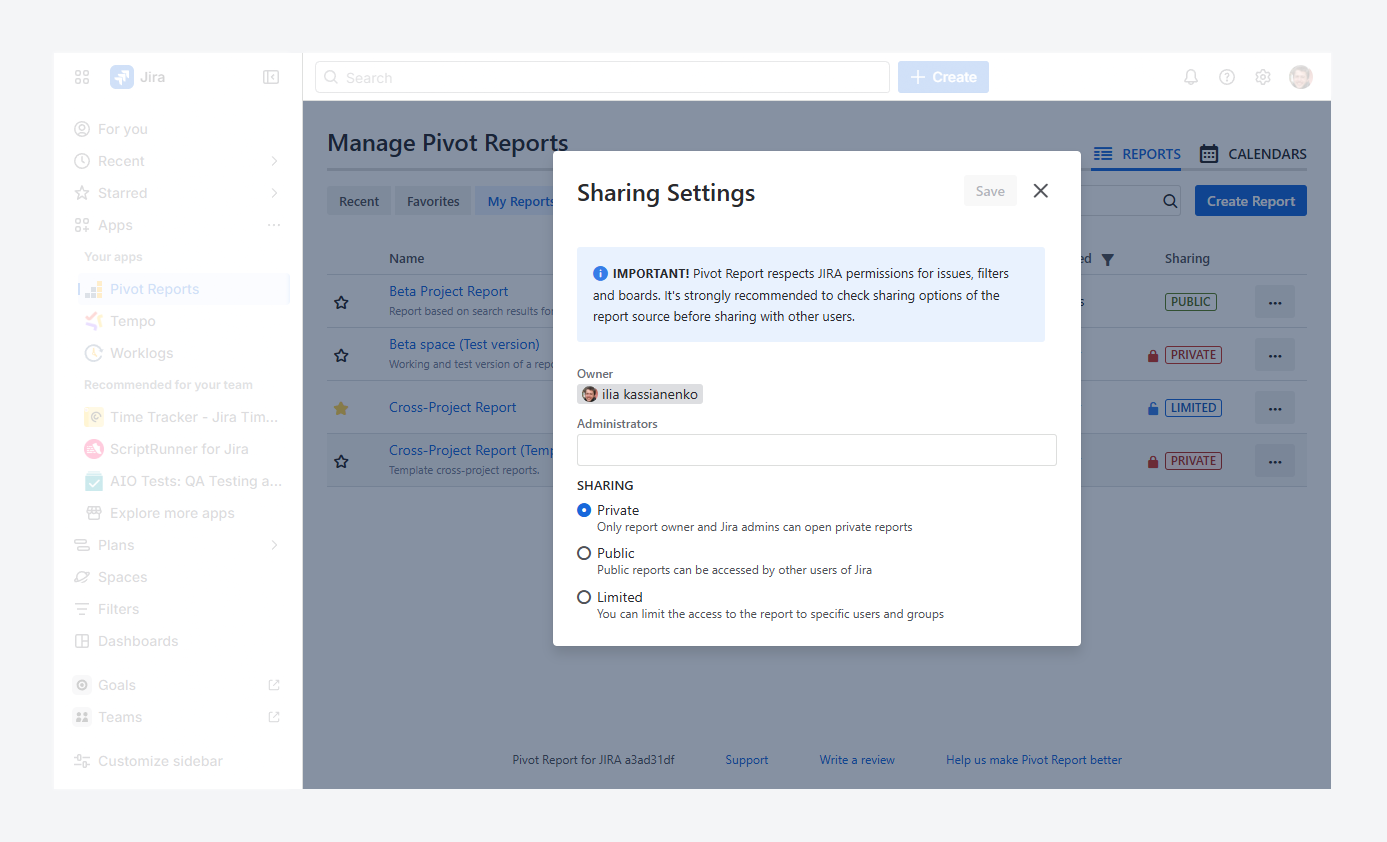Image resolution: width=1387 pixels, height=842 pixels.
Task: Open For you in the sidebar
Action: pyautogui.click(x=122, y=129)
